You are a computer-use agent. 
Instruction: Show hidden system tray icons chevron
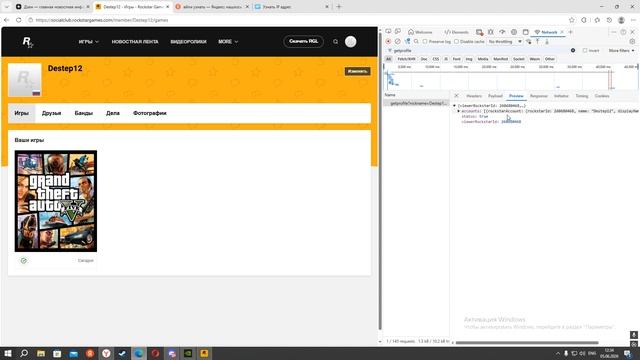(x=558, y=353)
